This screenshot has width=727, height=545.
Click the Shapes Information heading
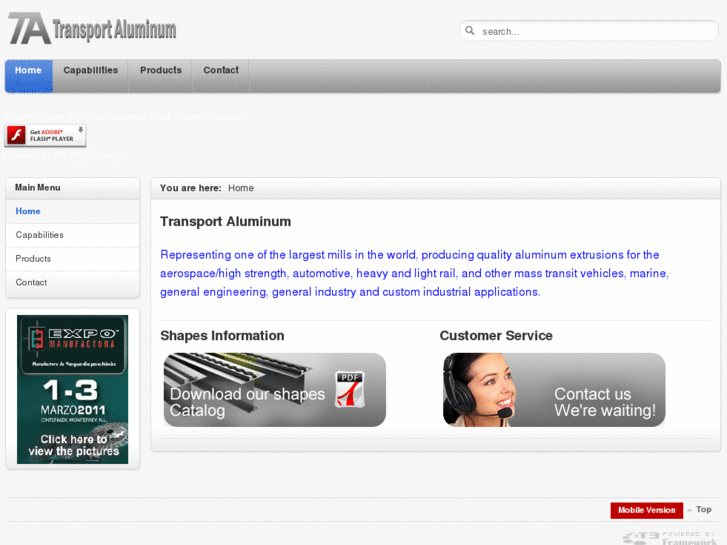222,336
